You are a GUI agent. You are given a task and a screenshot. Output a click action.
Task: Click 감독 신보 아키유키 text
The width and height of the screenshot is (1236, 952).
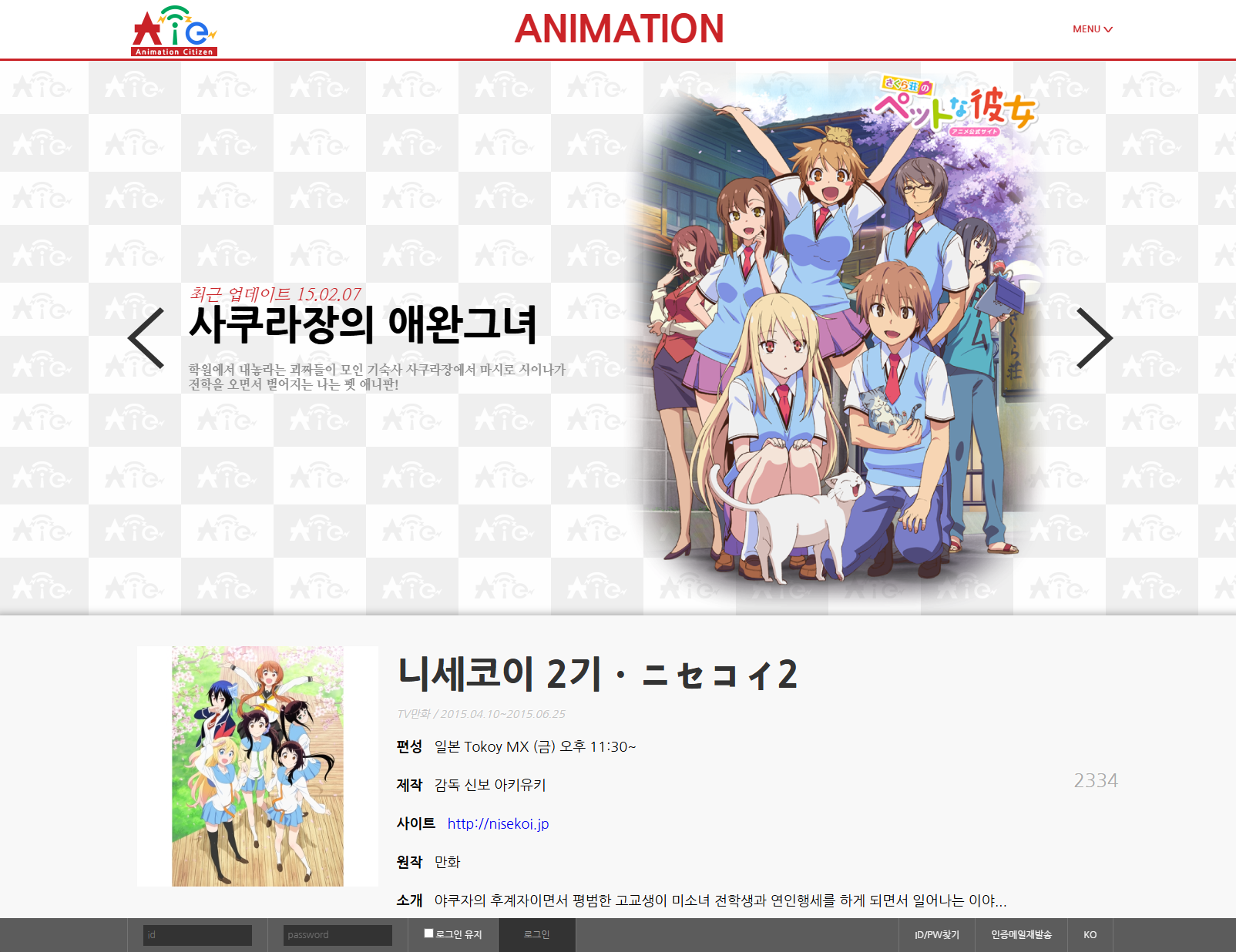(x=490, y=785)
